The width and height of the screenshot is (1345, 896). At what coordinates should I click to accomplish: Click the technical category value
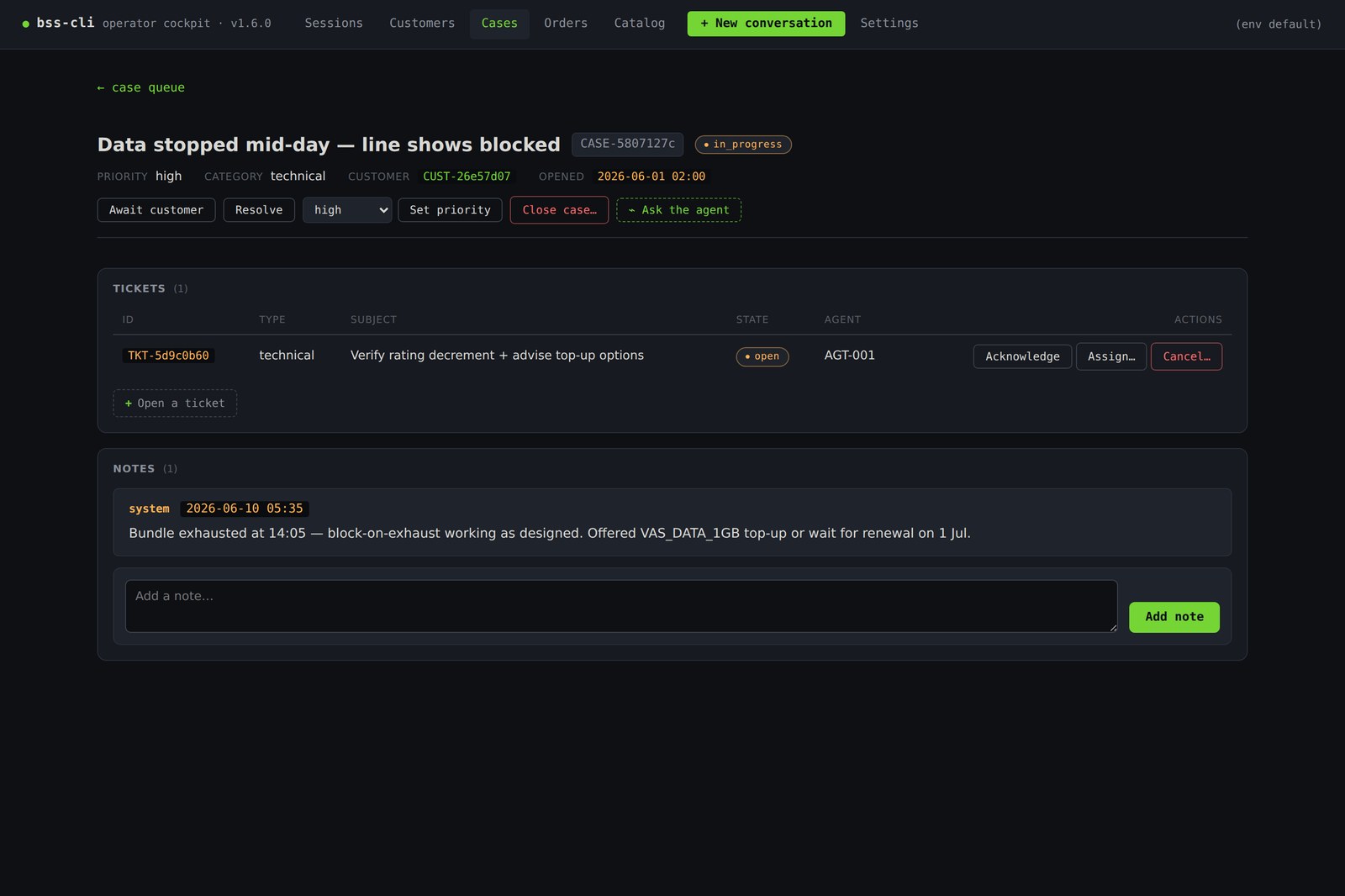coord(298,176)
